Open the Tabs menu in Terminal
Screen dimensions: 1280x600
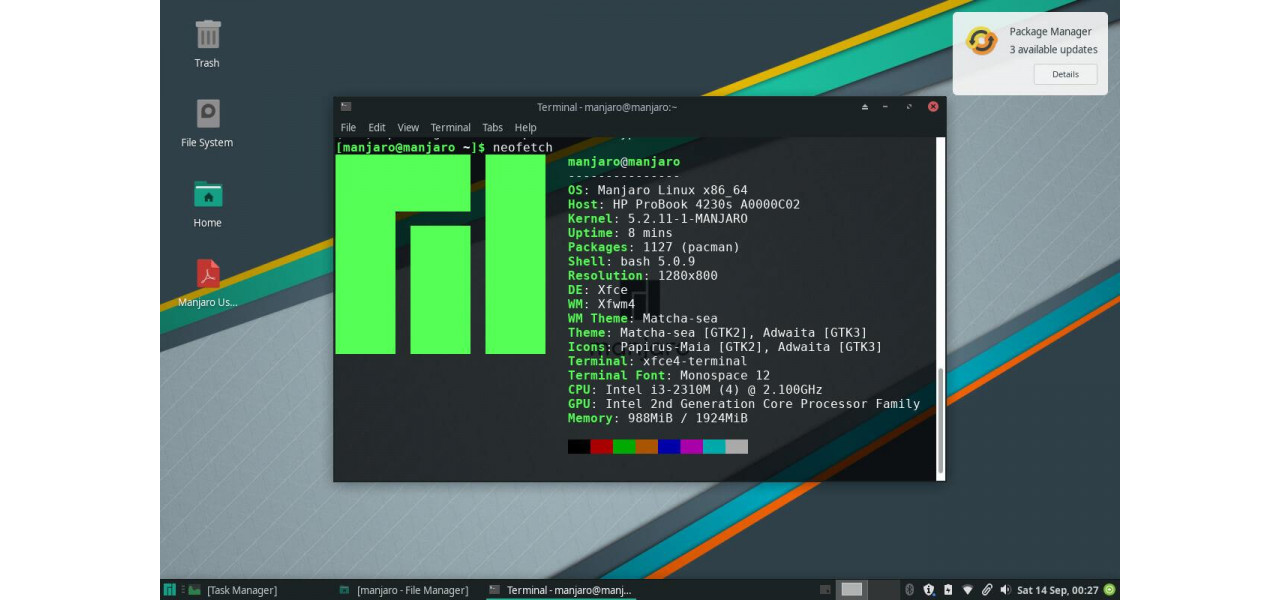coord(493,128)
